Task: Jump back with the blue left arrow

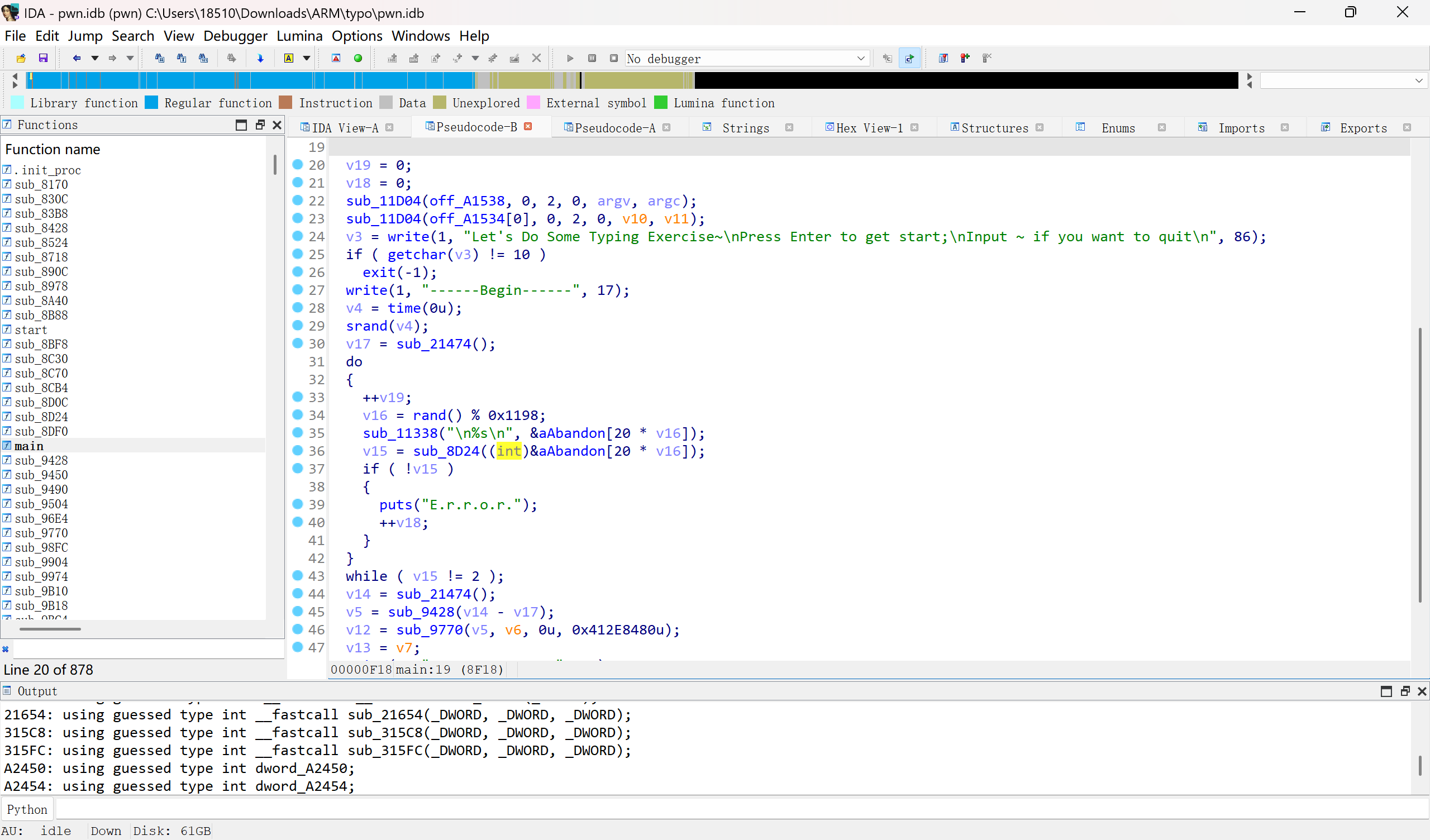Action: [77, 58]
